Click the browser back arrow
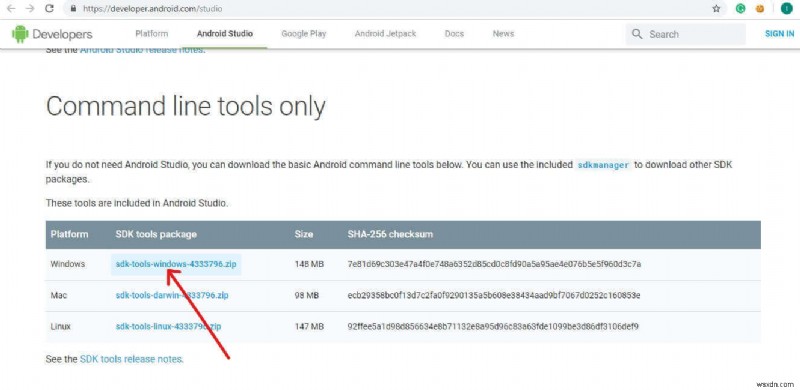This screenshot has height=390, width=800. pyautogui.click(x=11, y=9)
